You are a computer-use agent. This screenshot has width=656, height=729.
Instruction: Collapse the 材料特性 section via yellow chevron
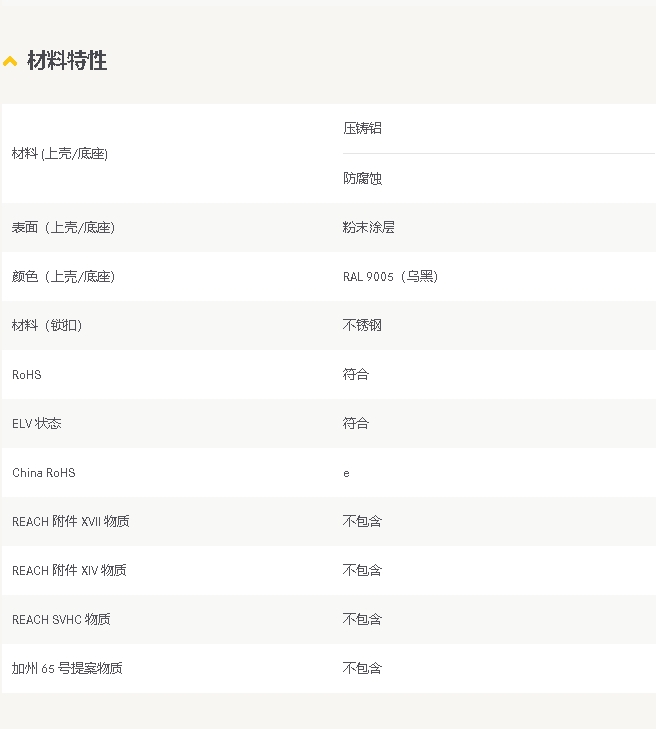point(10,62)
